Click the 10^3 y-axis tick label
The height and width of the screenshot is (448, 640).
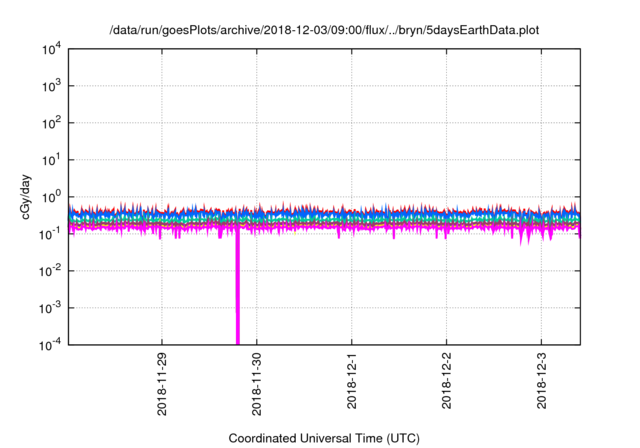point(52,86)
